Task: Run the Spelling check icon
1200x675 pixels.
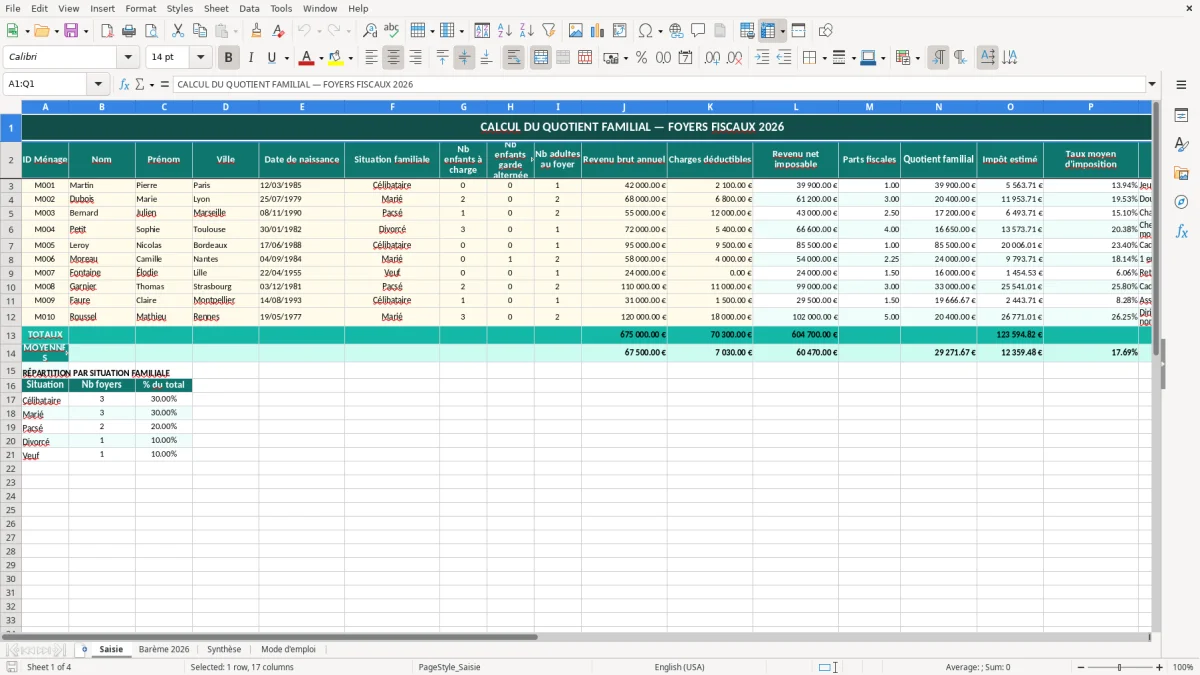Action: 392,31
